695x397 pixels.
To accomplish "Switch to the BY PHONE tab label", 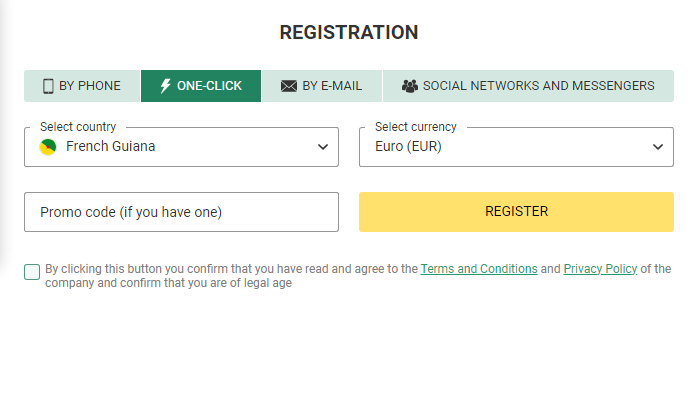I will (90, 86).
